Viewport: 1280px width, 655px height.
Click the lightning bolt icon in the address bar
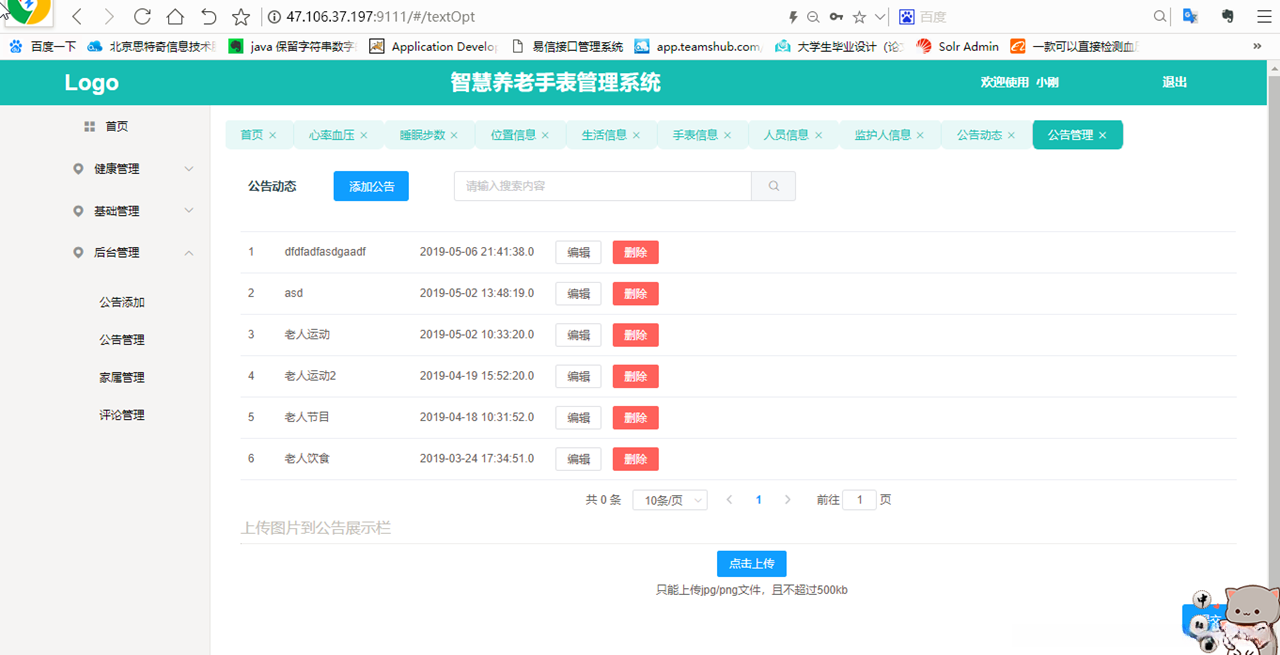click(x=793, y=16)
